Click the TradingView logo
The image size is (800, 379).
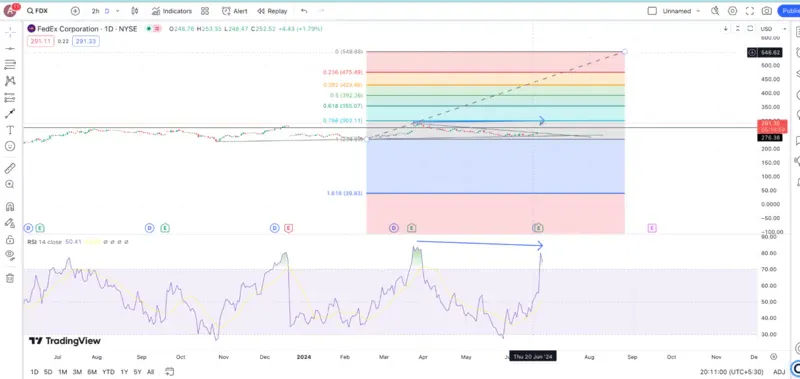[x=64, y=341]
